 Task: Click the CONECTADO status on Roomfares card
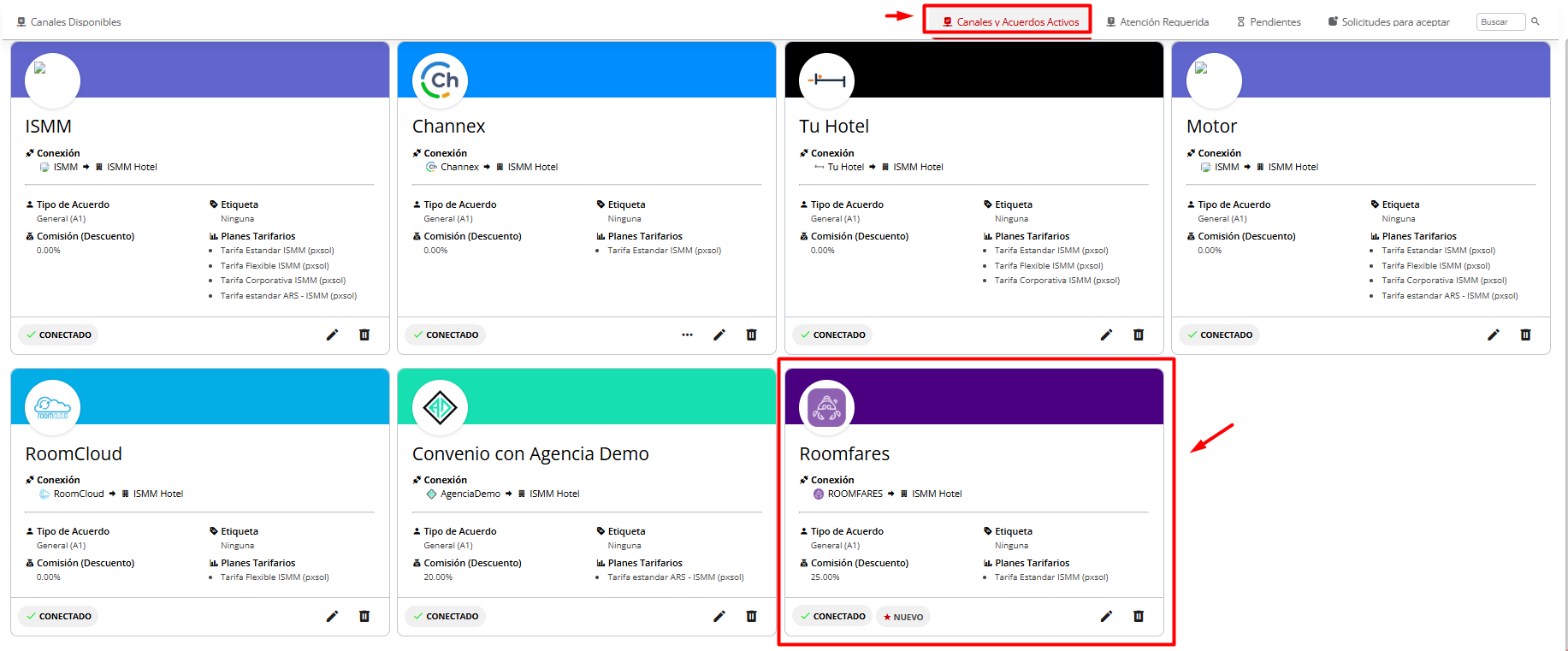(832, 616)
